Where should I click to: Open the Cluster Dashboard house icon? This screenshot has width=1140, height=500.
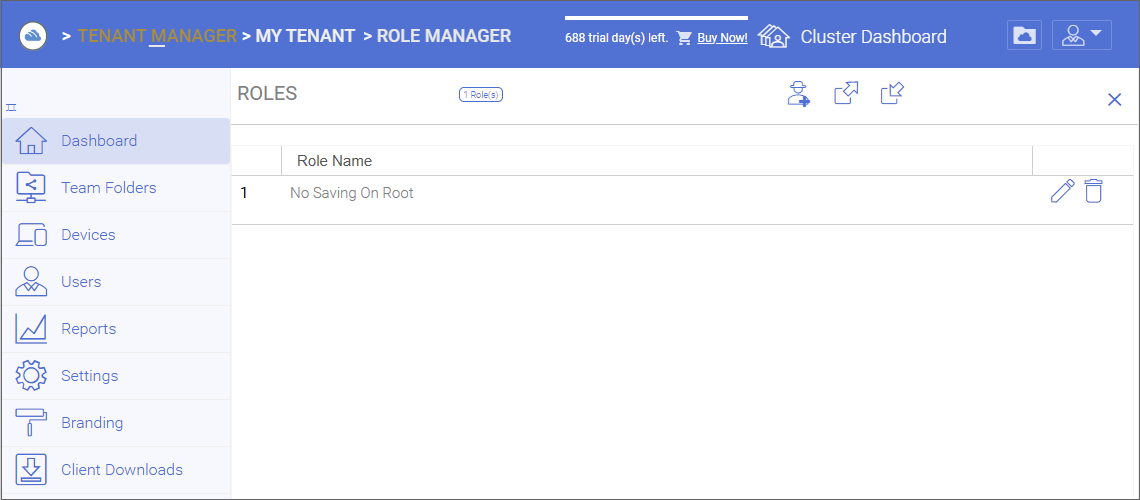pos(774,36)
